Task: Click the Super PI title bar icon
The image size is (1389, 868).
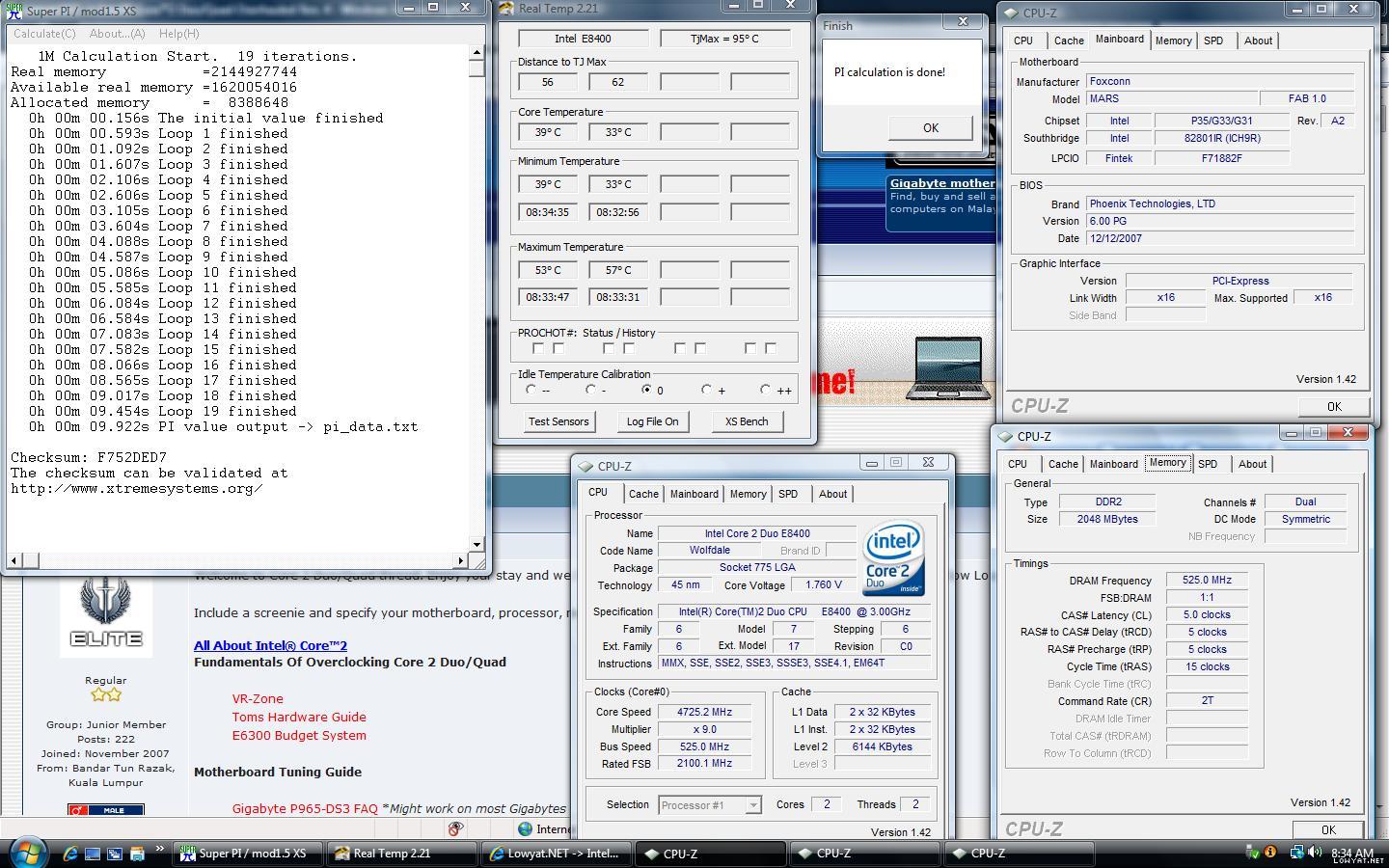Action: 14,11
